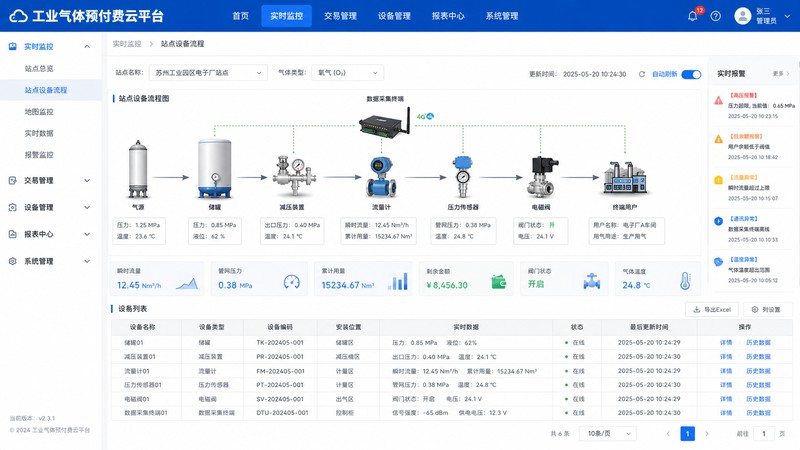The height and width of the screenshot is (450, 800).
Task: Open the notification bell icon
Action: pyautogui.click(x=692, y=16)
